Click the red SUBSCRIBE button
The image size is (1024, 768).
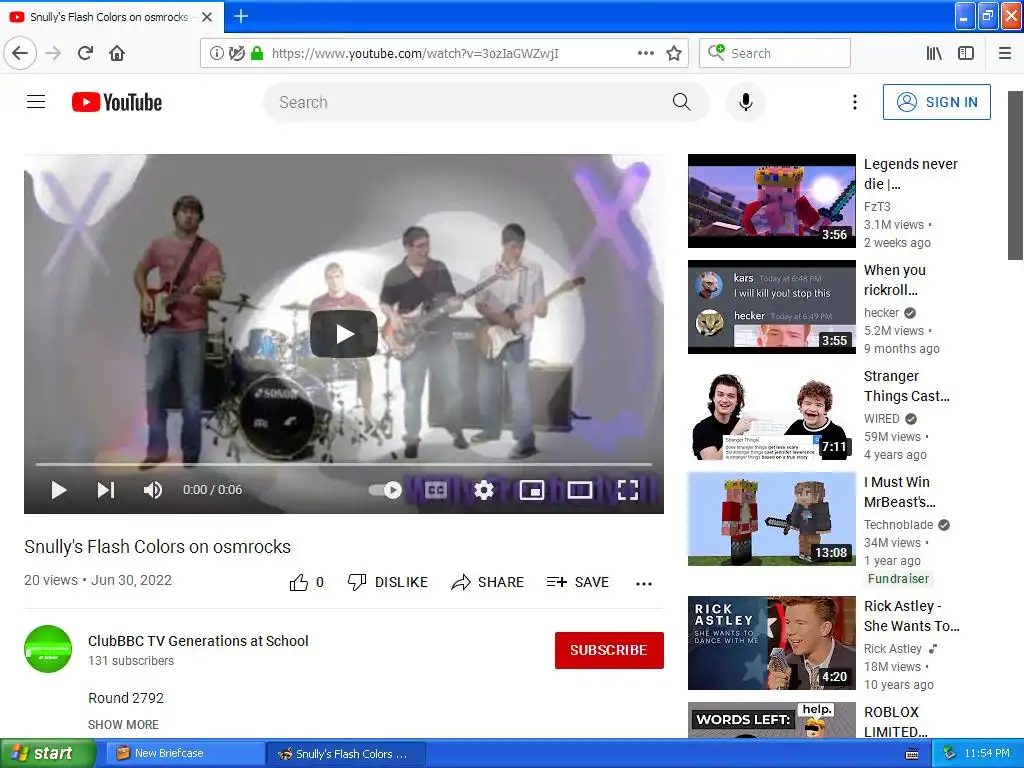coord(609,650)
